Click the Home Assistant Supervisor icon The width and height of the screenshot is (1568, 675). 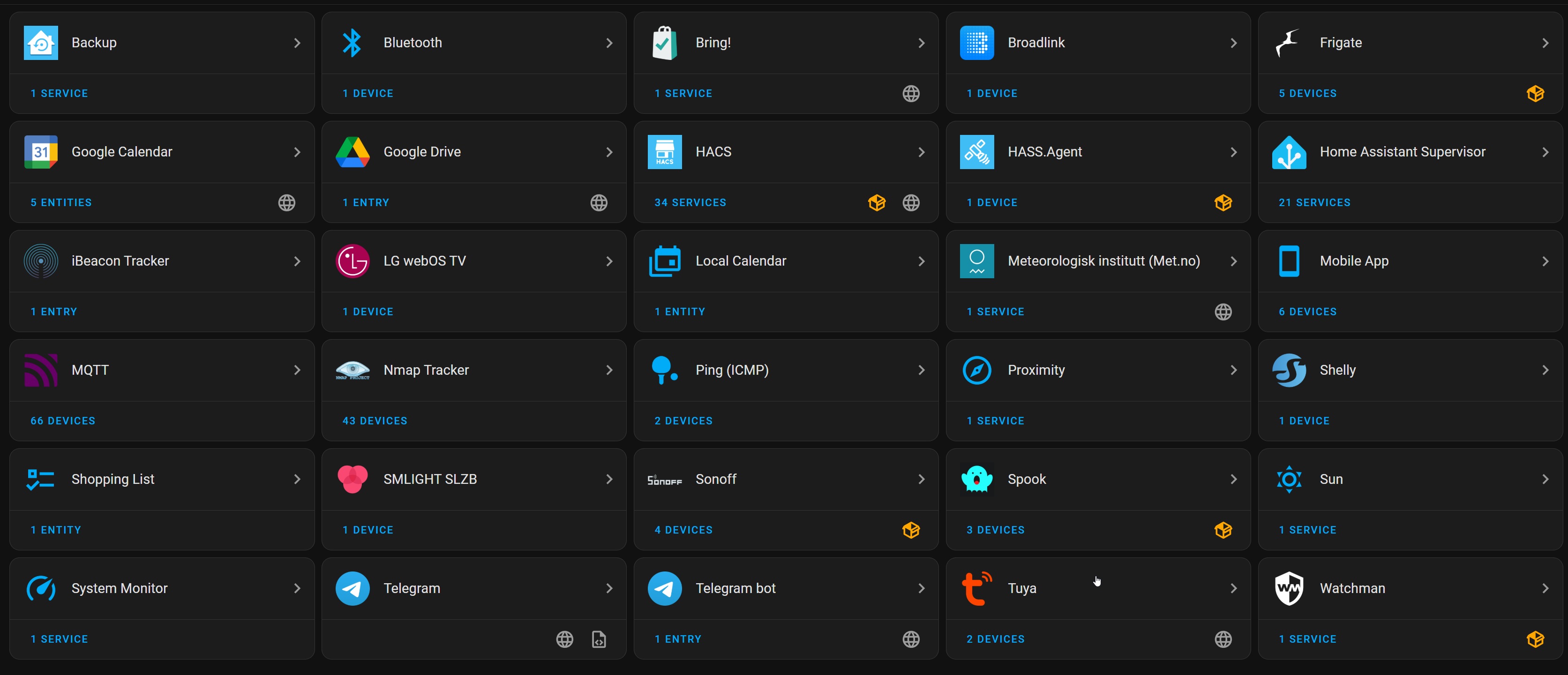[x=1289, y=152]
